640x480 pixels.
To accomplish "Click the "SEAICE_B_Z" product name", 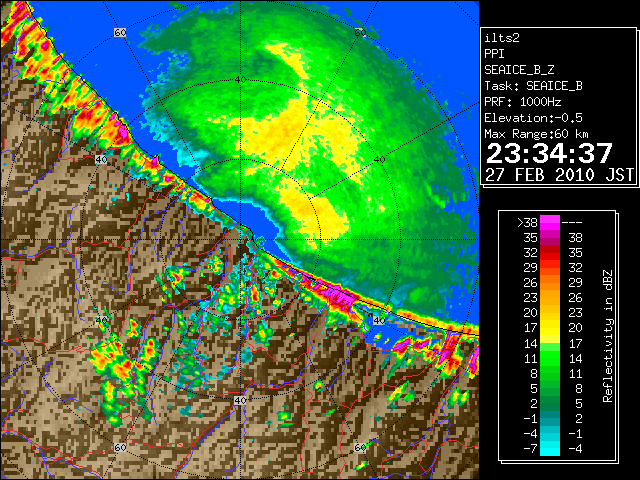I will pyautogui.click(x=519, y=70).
